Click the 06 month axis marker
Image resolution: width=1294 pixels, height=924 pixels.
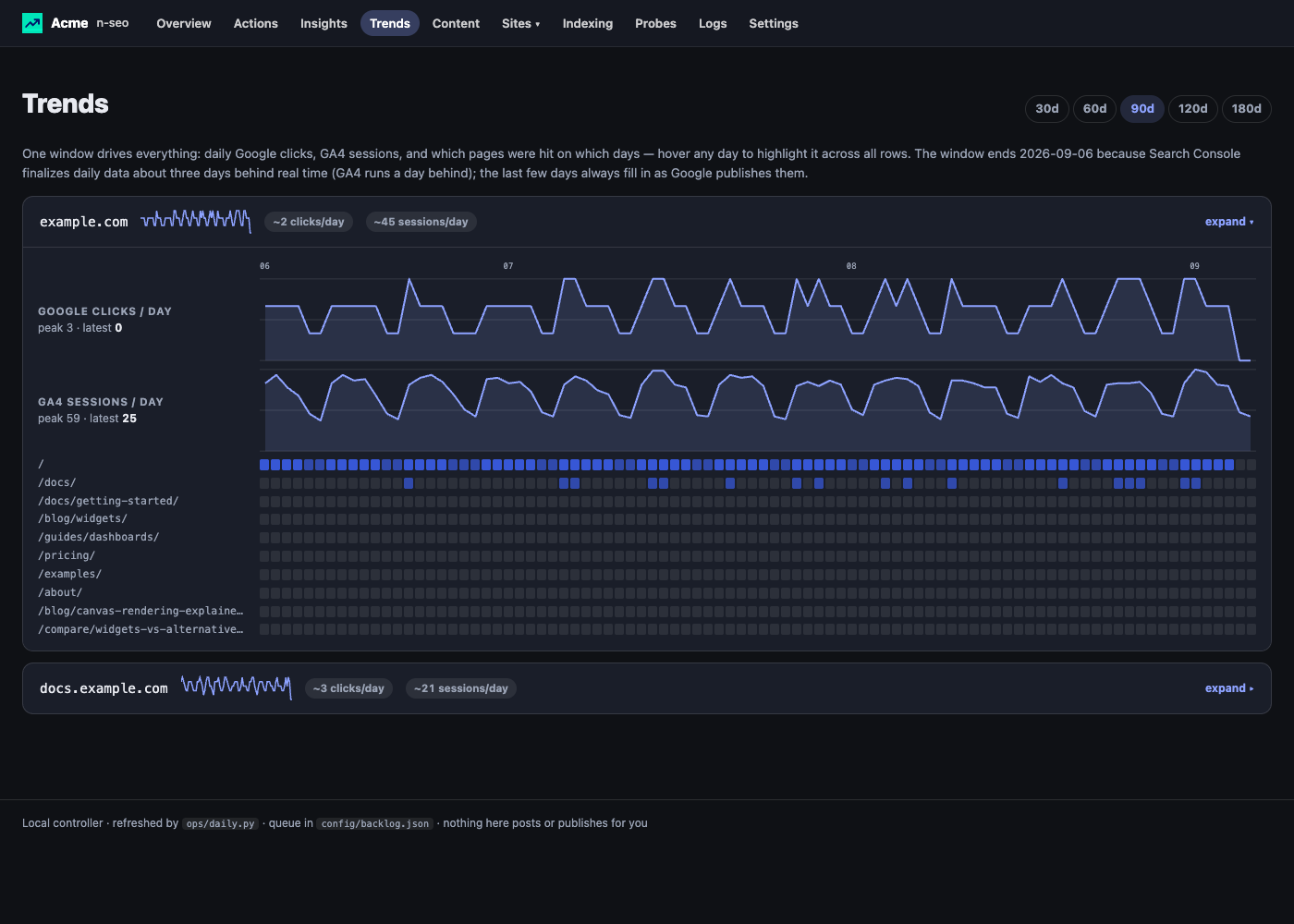pyautogui.click(x=265, y=266)
